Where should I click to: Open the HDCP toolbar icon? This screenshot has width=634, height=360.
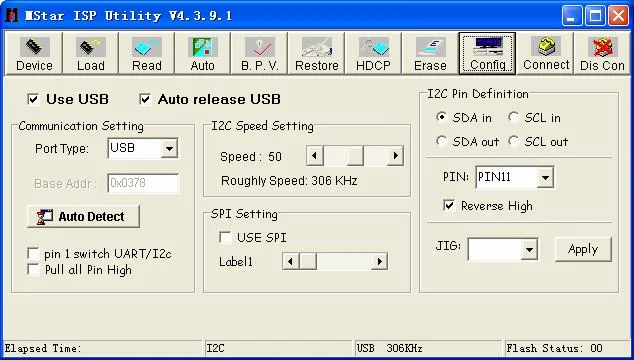pos(373,54)
